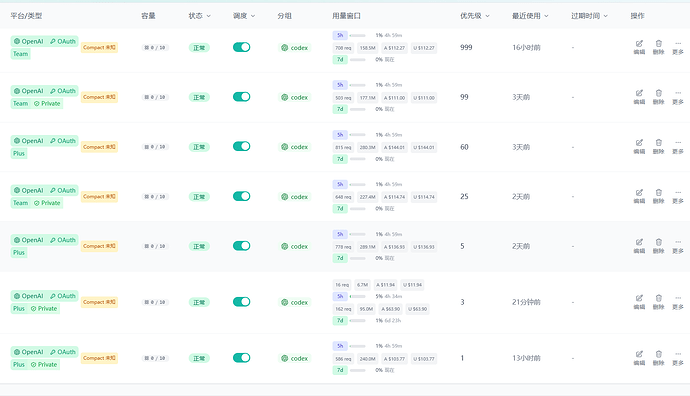This screenshot has width=690, height=396.
Task: Edit the account with priority 999
Action: coord(639,47)
